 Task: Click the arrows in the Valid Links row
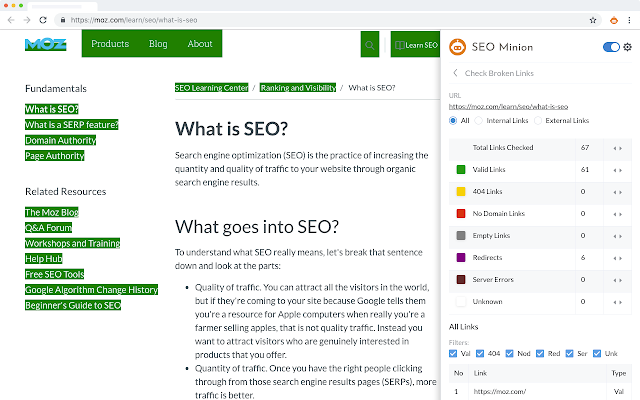pyautogui.click(x=617, y=170)
